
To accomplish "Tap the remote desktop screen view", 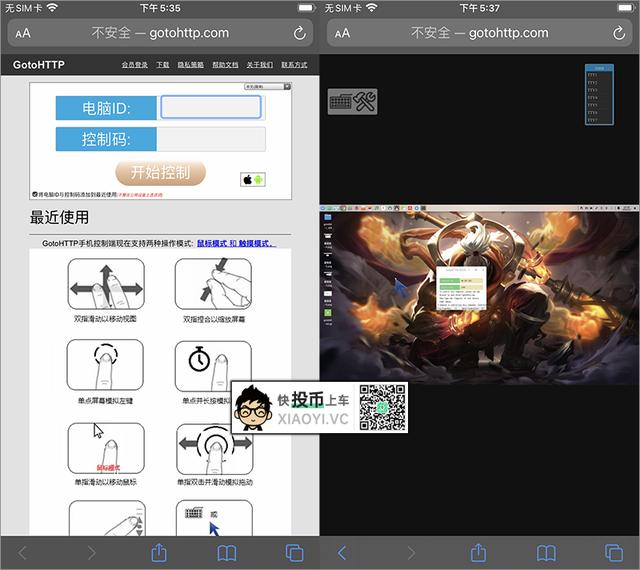I will point(480,294).
